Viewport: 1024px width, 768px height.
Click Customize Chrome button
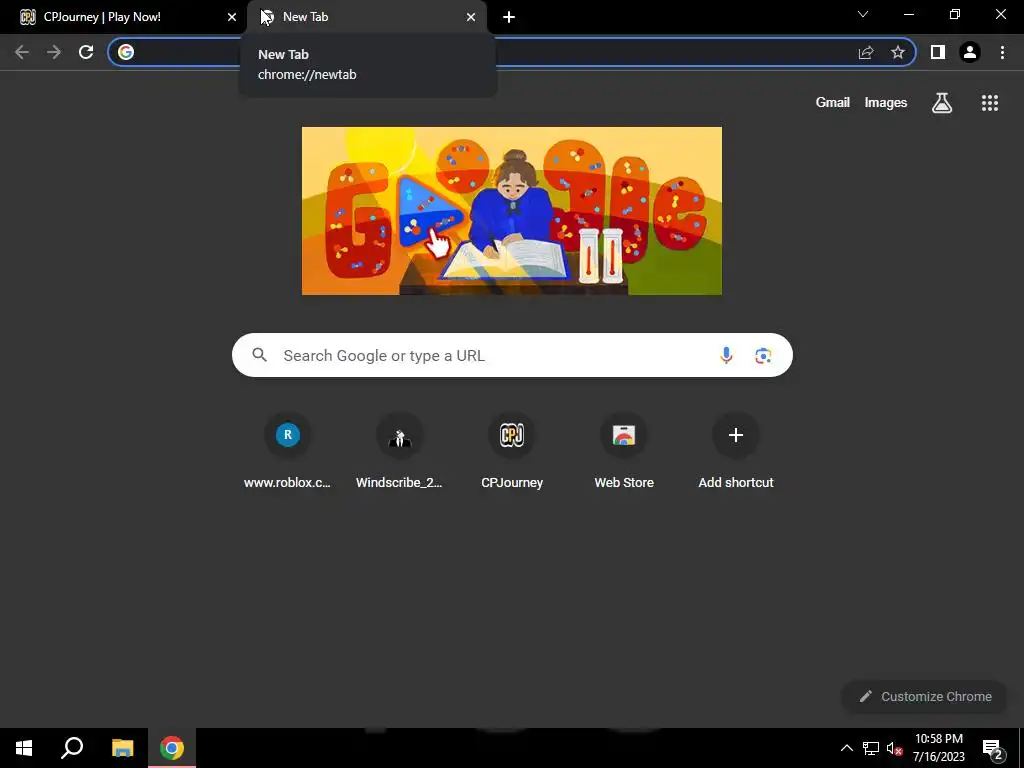pyautogui.click(x=925, y=696)
